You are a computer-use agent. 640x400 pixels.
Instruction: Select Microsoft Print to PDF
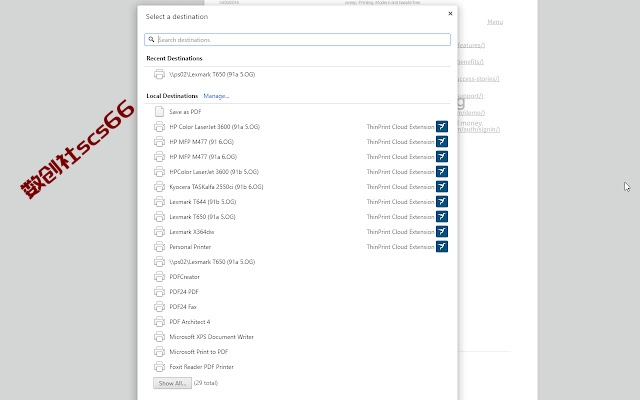tap(297, 352)
